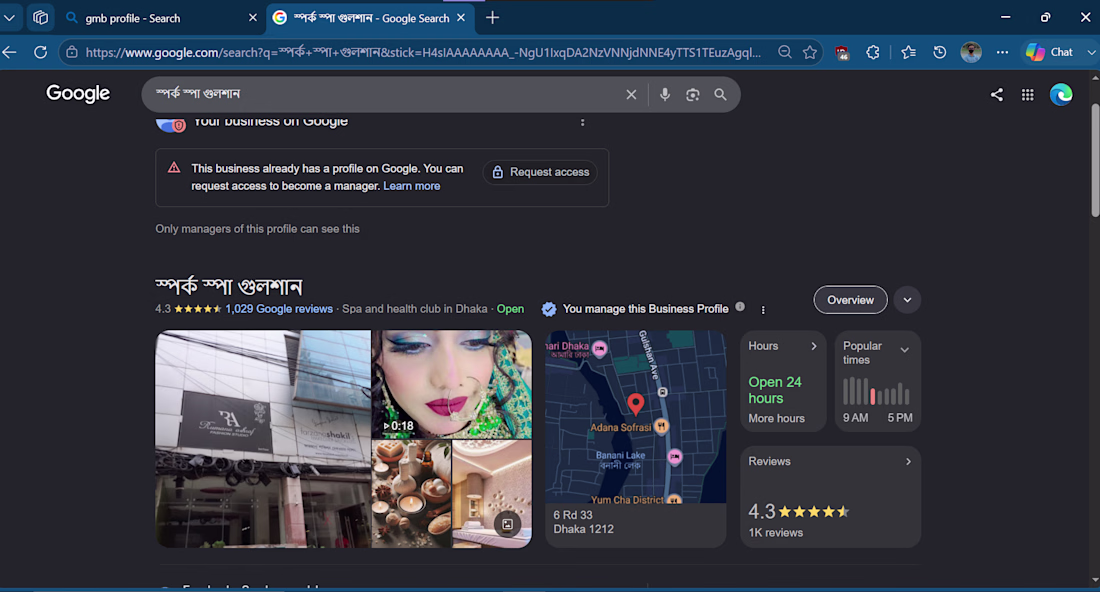Screen dimensions: 1100x592
Task: Open the Learn more link
Action: [x=412, y=186]
